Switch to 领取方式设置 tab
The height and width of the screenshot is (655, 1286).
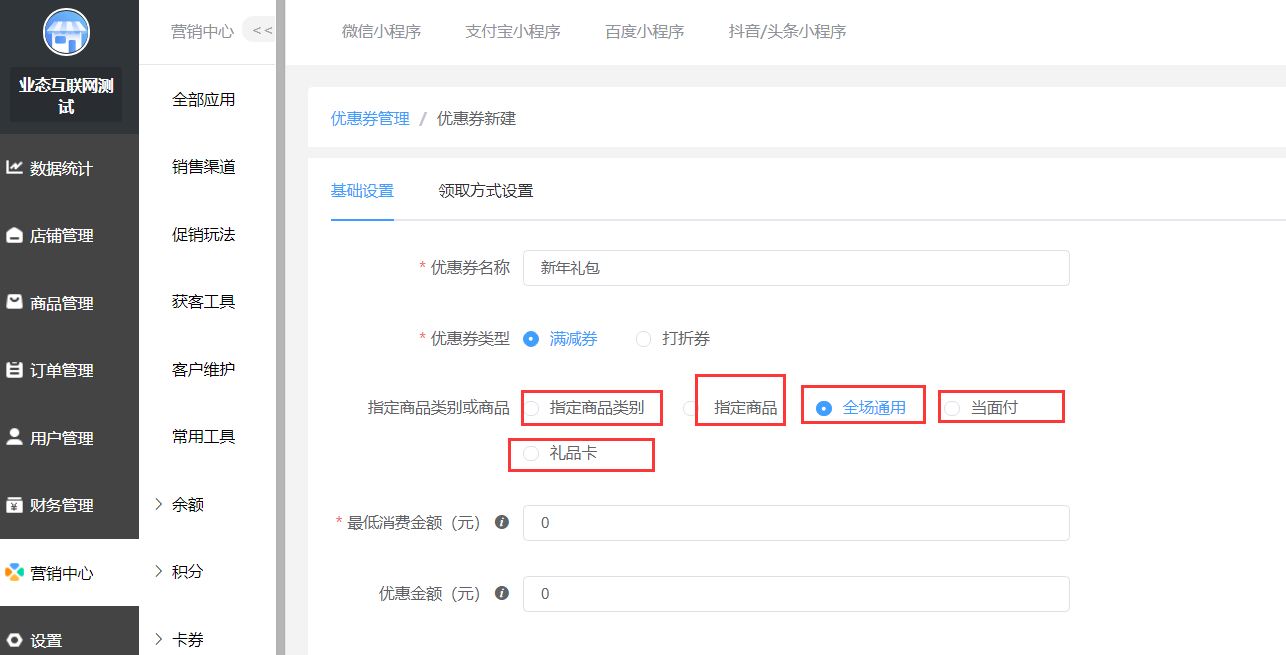click(x=486, y=190)
